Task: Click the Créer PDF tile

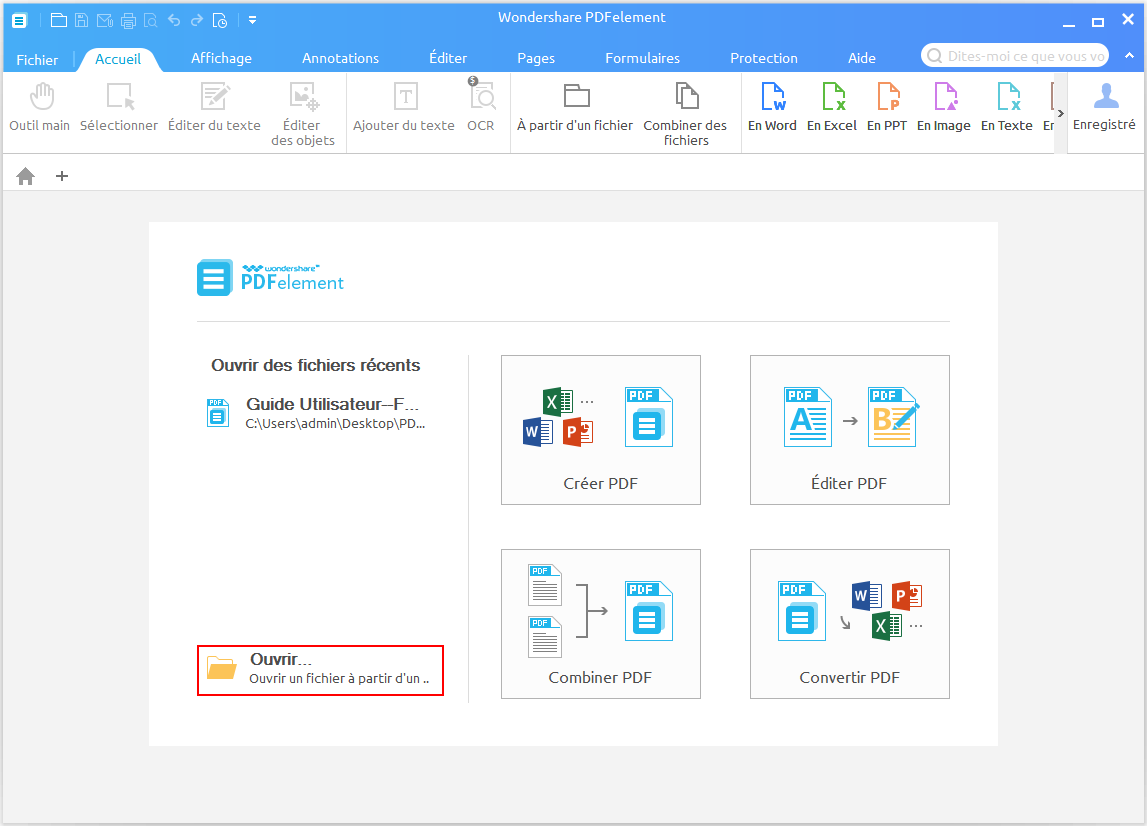Action: 601,430
